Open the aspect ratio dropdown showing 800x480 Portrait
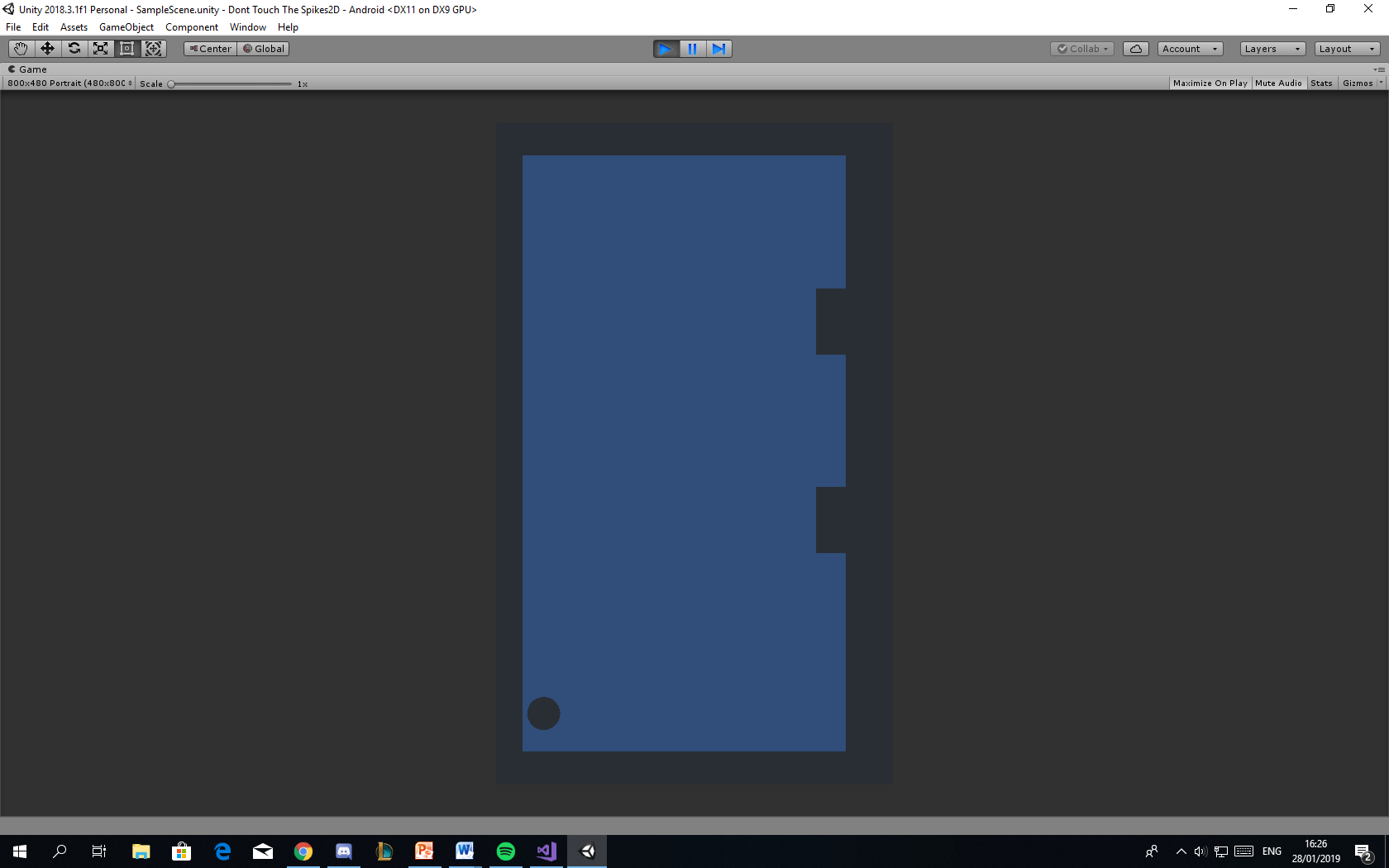 point(69,83)
